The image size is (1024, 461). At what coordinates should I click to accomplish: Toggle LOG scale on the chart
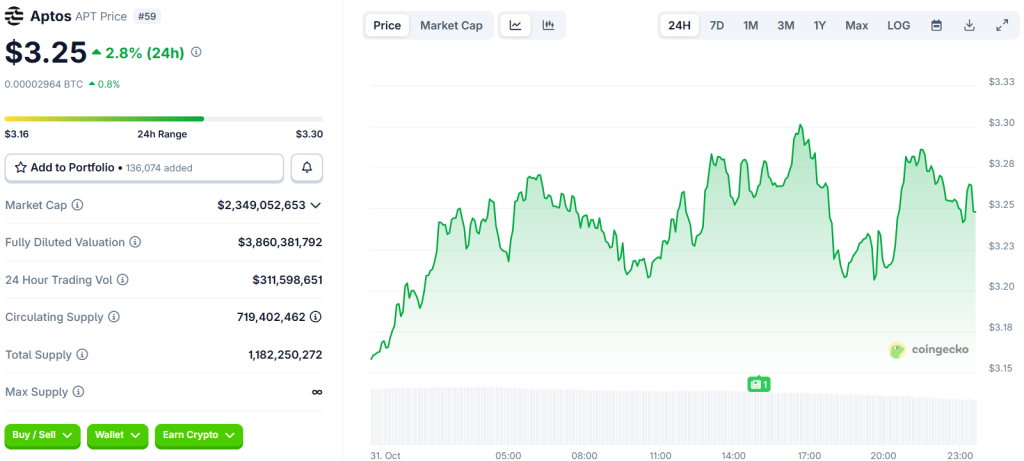click(898, 25)
